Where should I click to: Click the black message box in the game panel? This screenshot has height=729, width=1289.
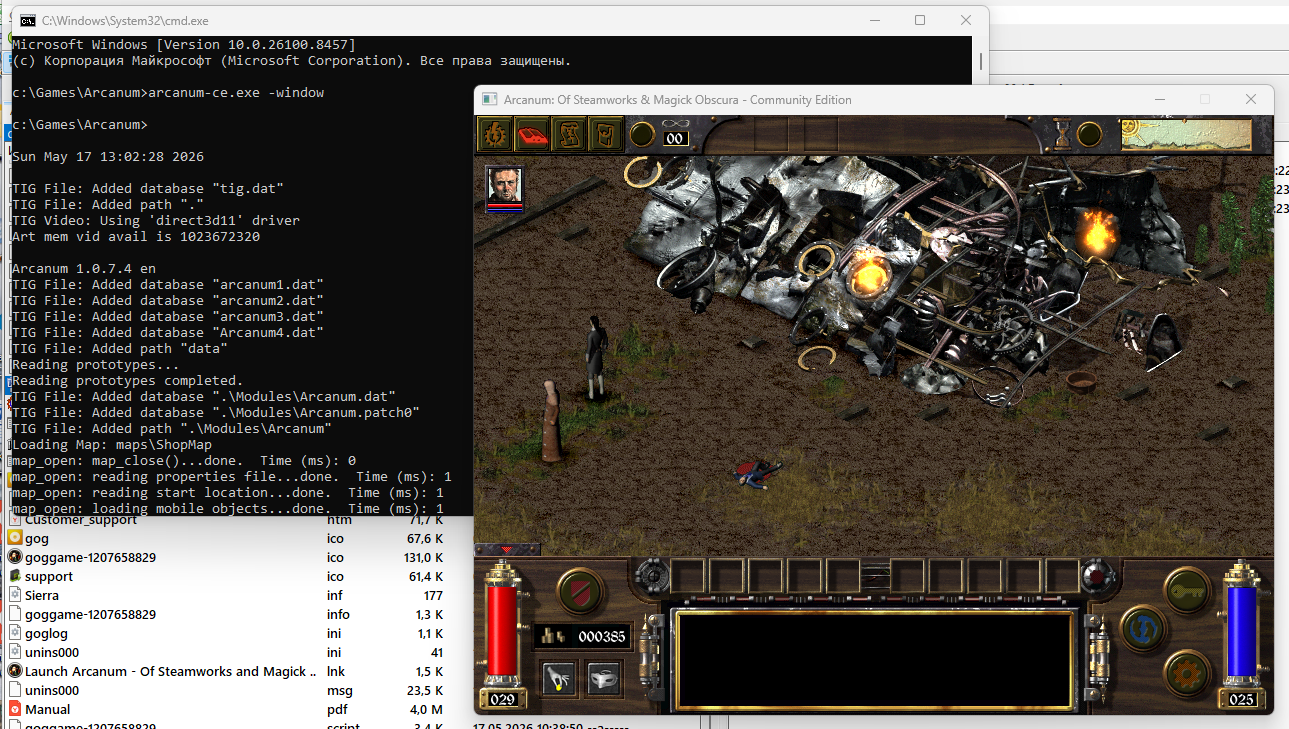(x=876, y=658)
